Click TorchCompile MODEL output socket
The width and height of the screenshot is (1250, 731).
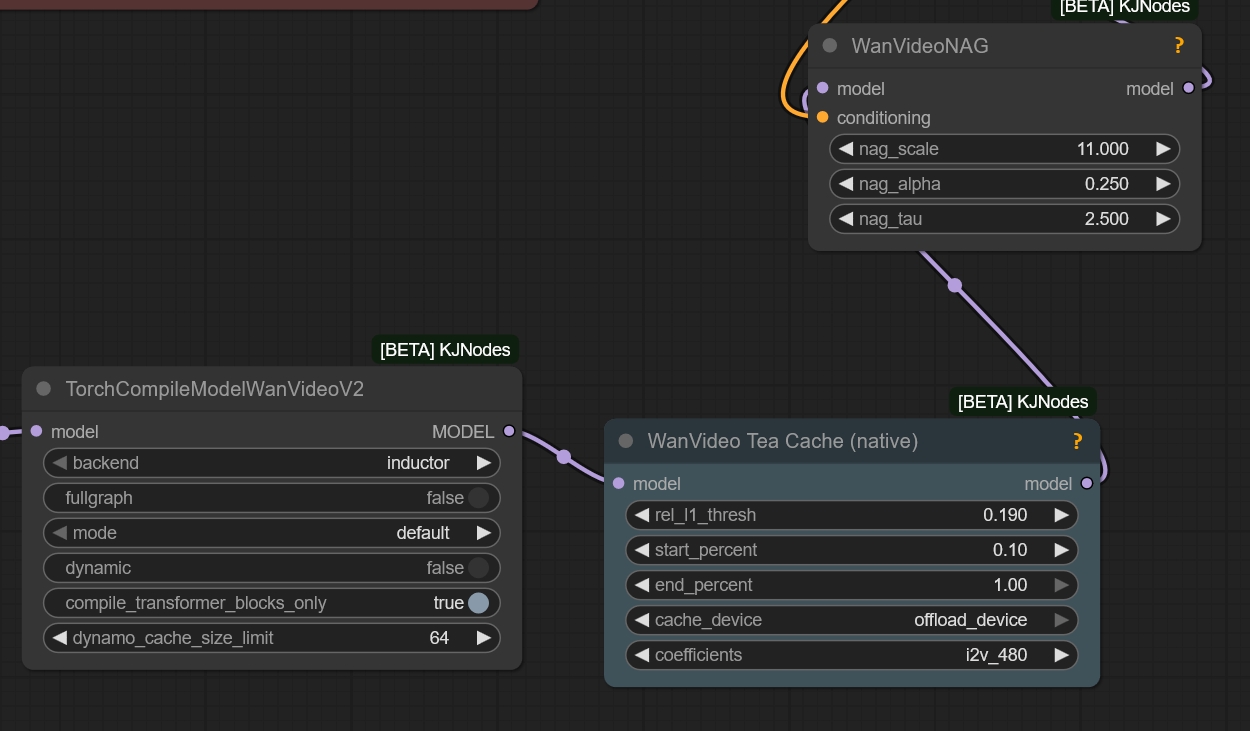(x=509, y=431)
